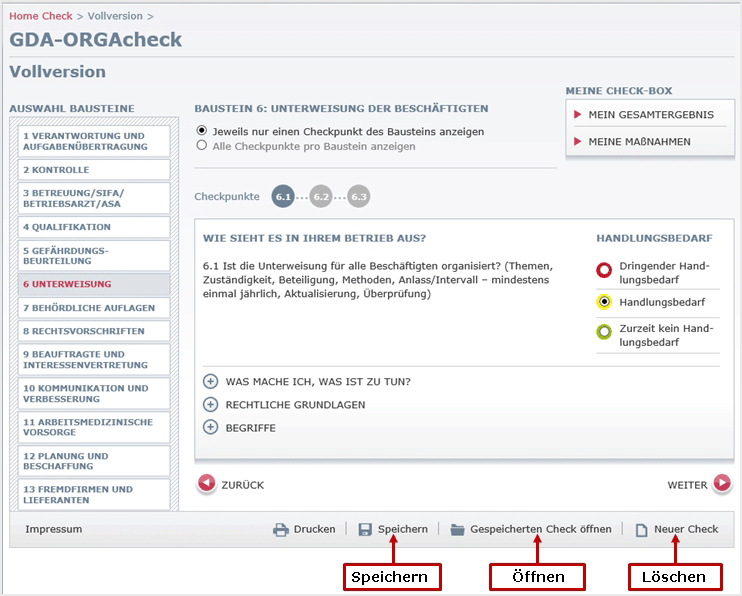
Task: Select 'Jeweils nur einen Checkpunkt' radio option
Action: click(x=202, y=130)
